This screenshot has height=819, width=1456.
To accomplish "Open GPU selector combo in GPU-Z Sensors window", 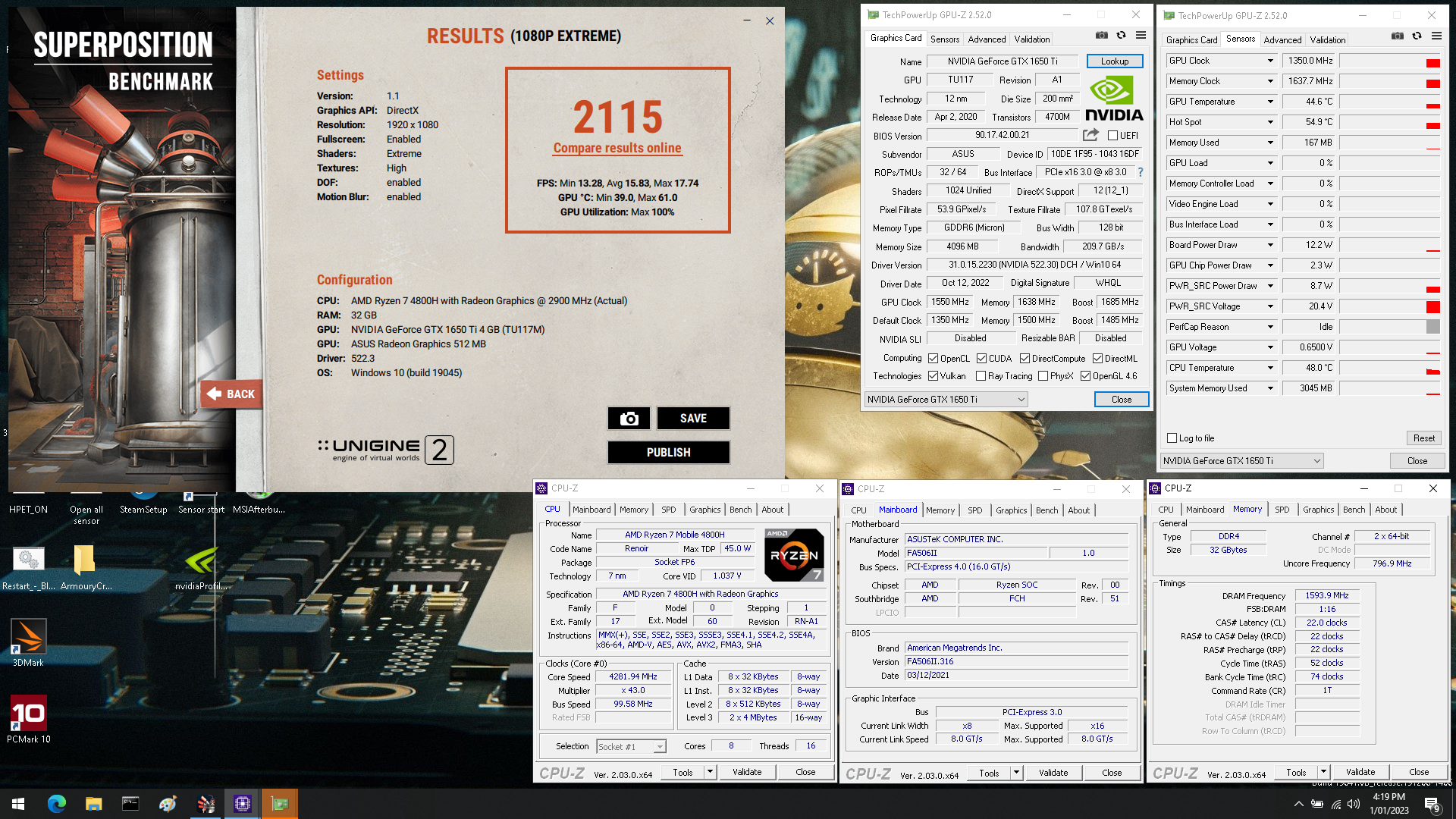I will click(x=1242, y=461).
